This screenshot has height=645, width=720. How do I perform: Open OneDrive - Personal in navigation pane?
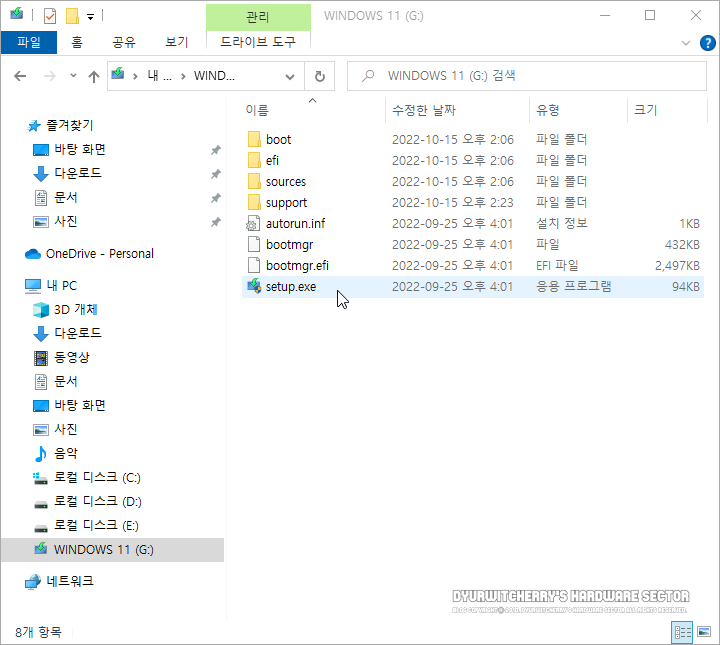99,254
